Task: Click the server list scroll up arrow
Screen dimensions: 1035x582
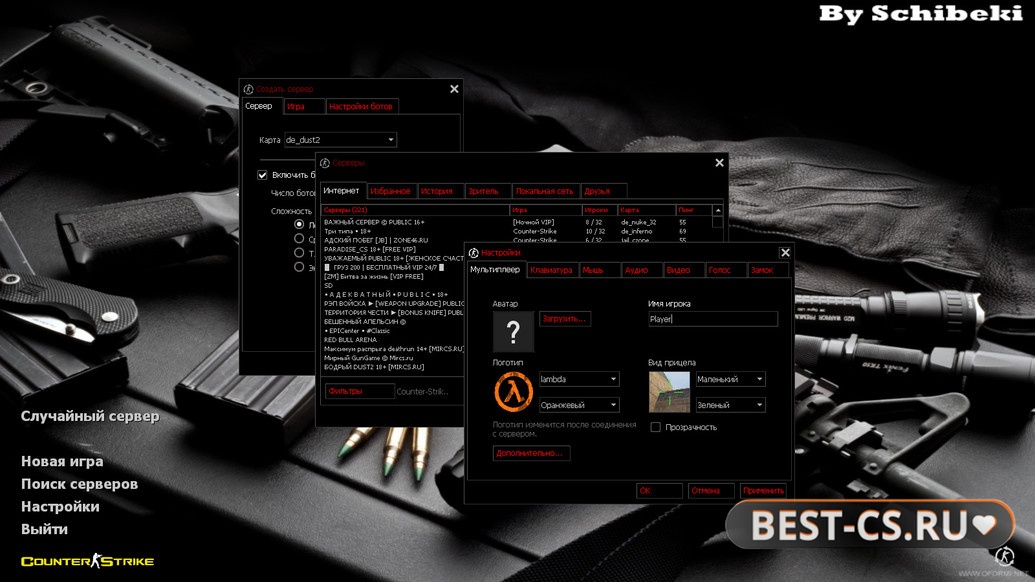Action: [x=718, y=210]
